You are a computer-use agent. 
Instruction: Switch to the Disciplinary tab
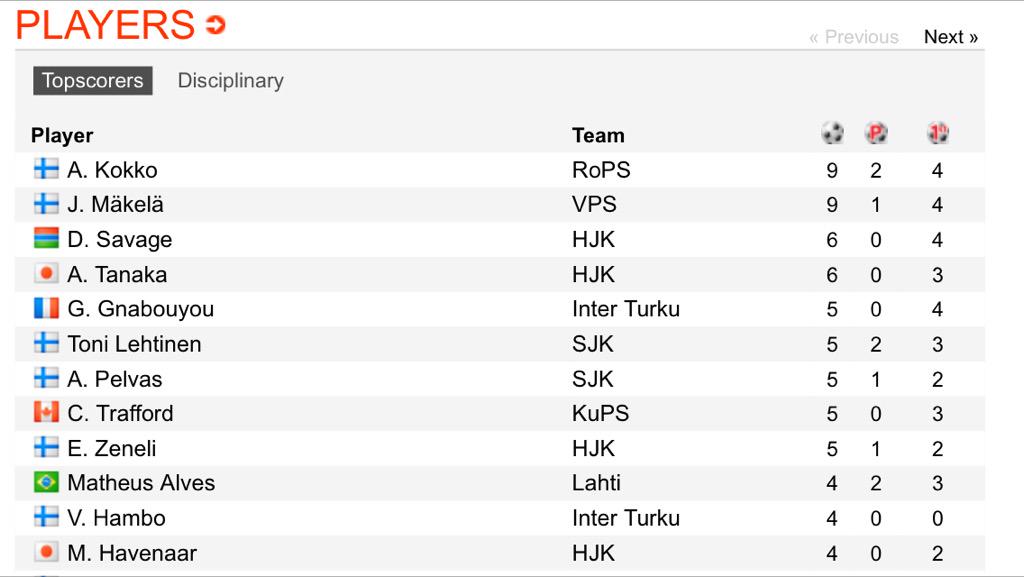[230, 81]
